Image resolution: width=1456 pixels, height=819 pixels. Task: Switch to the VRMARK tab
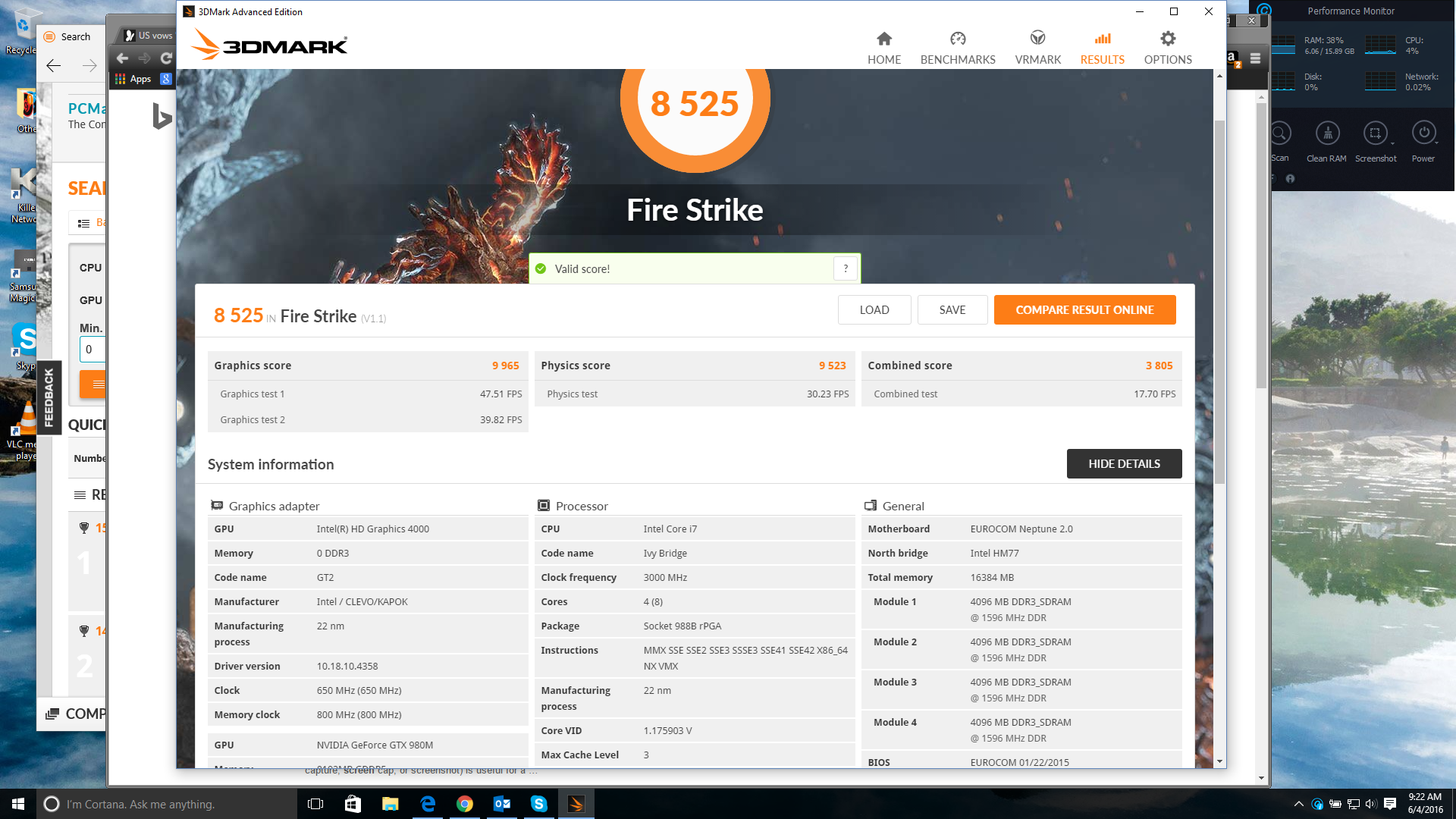tap(1037, 48)
